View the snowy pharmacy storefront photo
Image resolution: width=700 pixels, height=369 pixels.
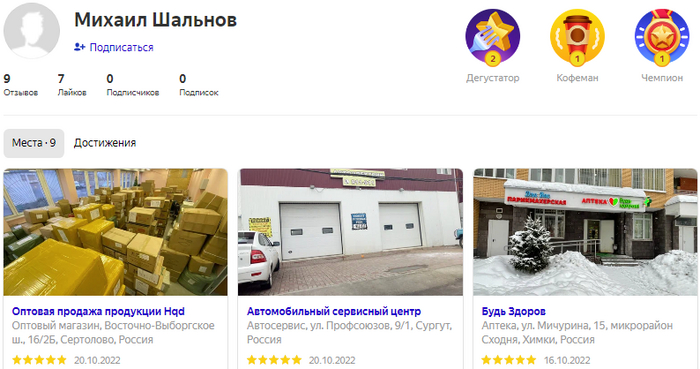(x=585, y=232)
